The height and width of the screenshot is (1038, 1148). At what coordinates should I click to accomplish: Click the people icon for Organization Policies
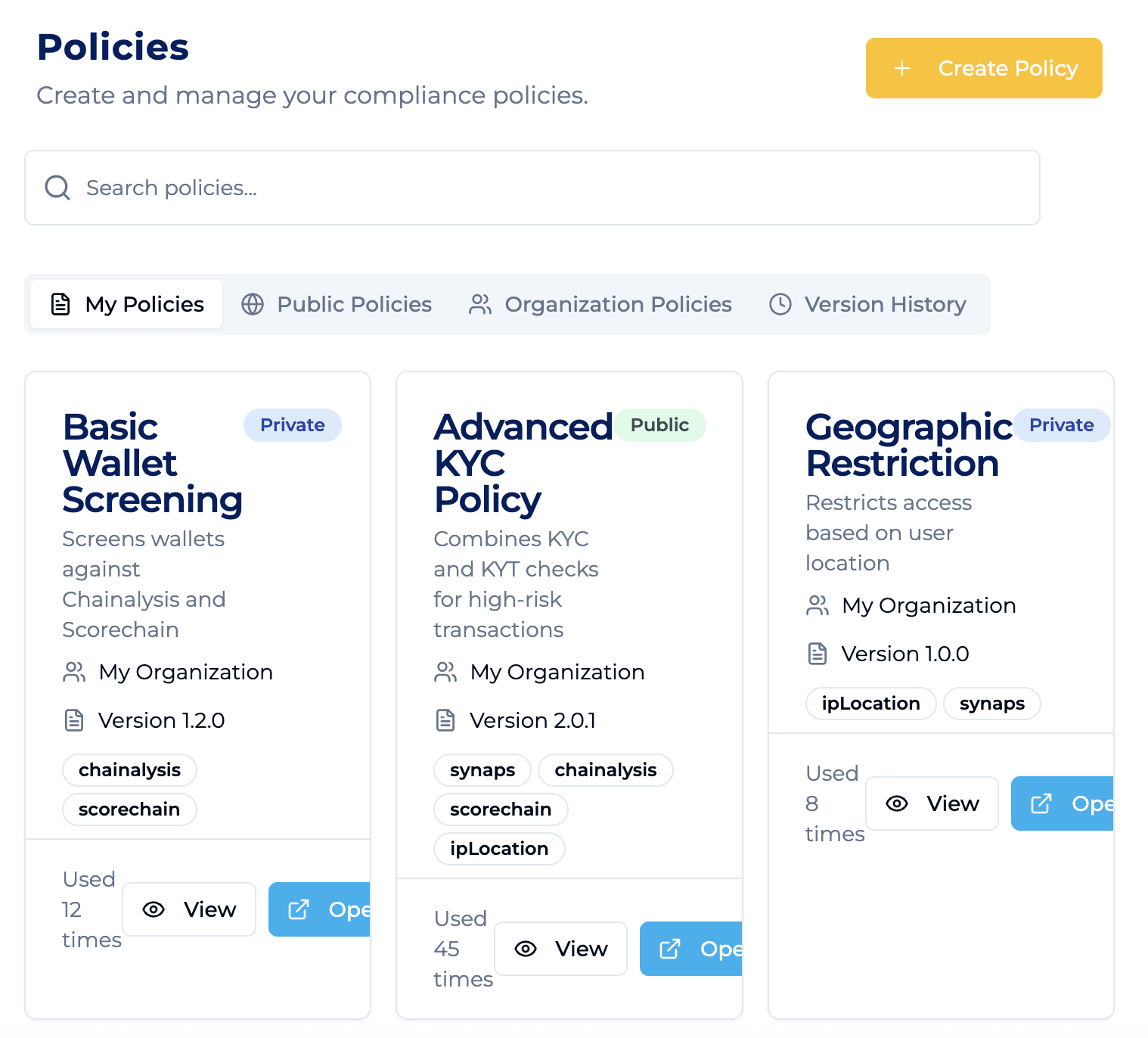tap(480, 304)
